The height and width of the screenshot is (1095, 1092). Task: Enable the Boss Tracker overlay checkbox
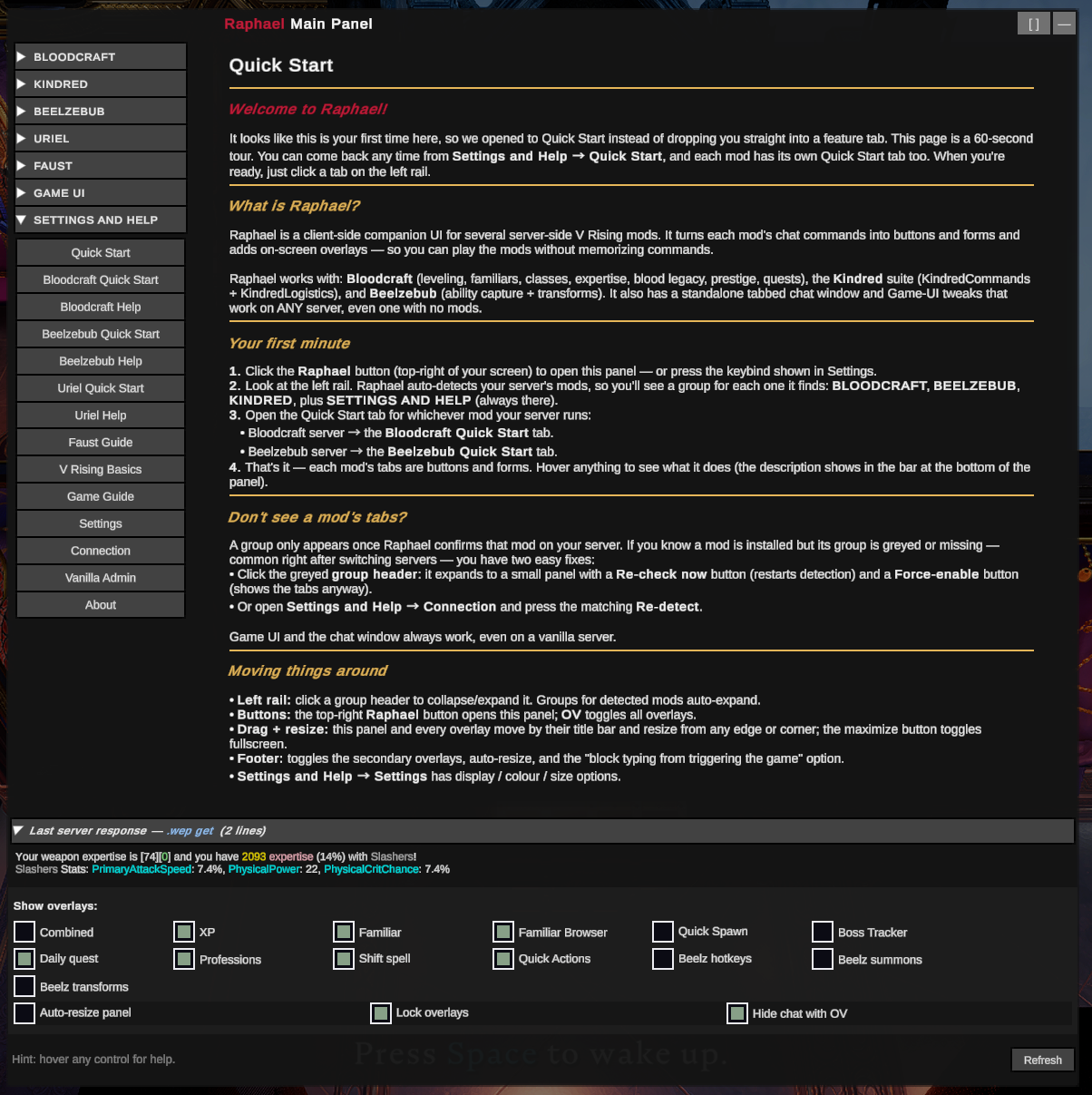click(823, 932)
